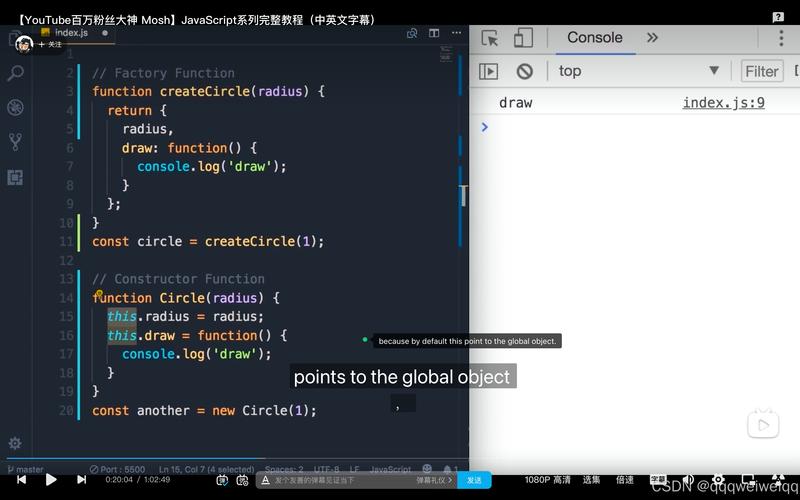Click the editor minimap

tap(446, 54)
